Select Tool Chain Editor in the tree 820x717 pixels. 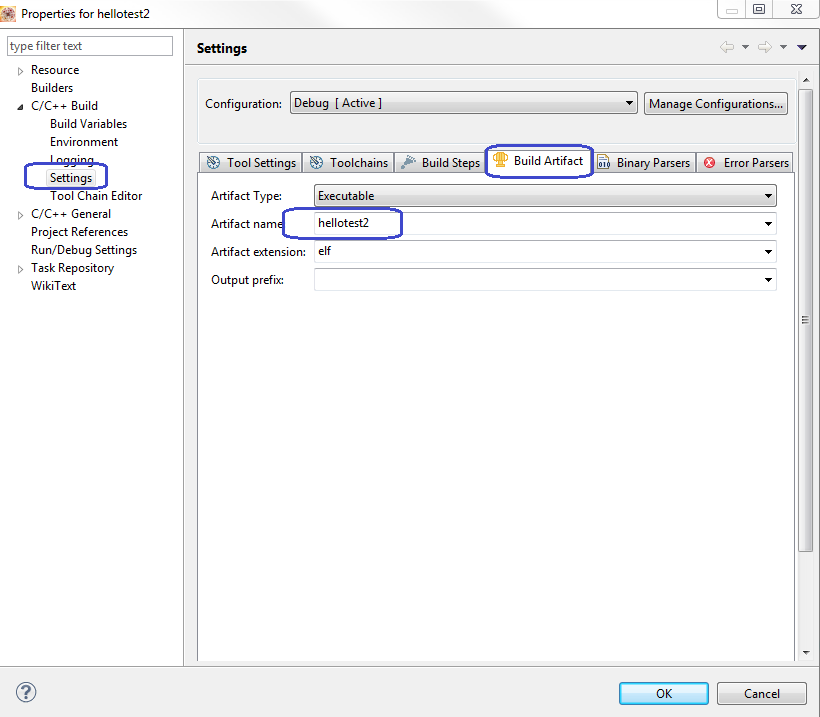[96, 196]
